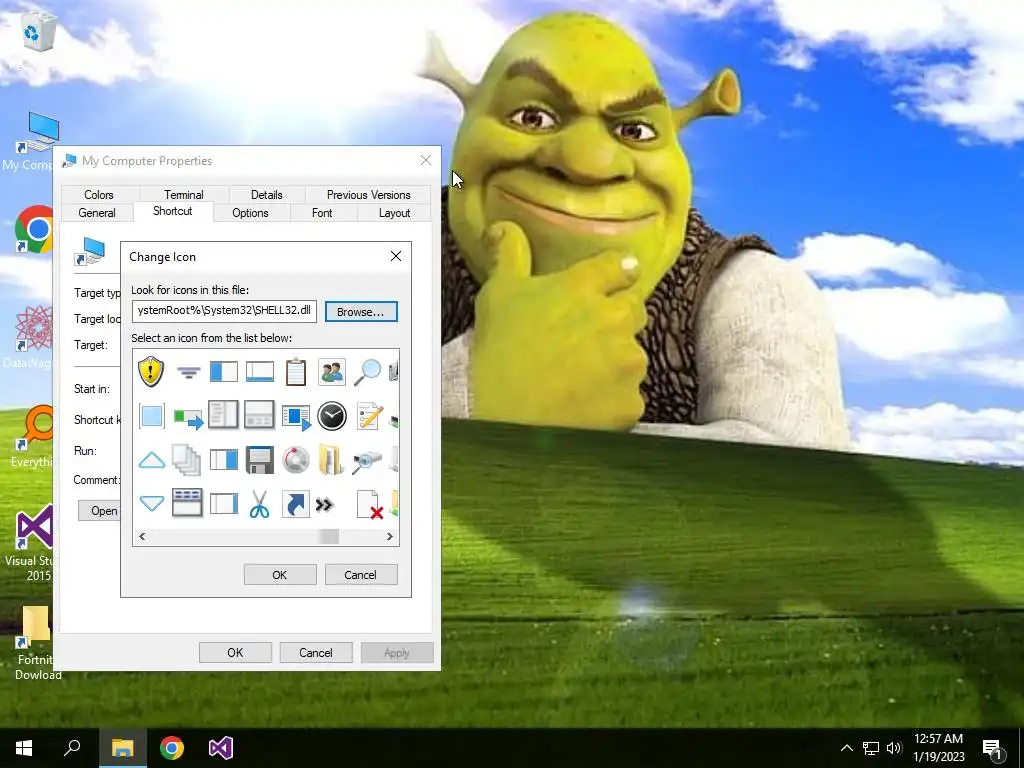Choose the silver disc burn icon
Viewport: 1024px width, 768px height.
[296, 460]
